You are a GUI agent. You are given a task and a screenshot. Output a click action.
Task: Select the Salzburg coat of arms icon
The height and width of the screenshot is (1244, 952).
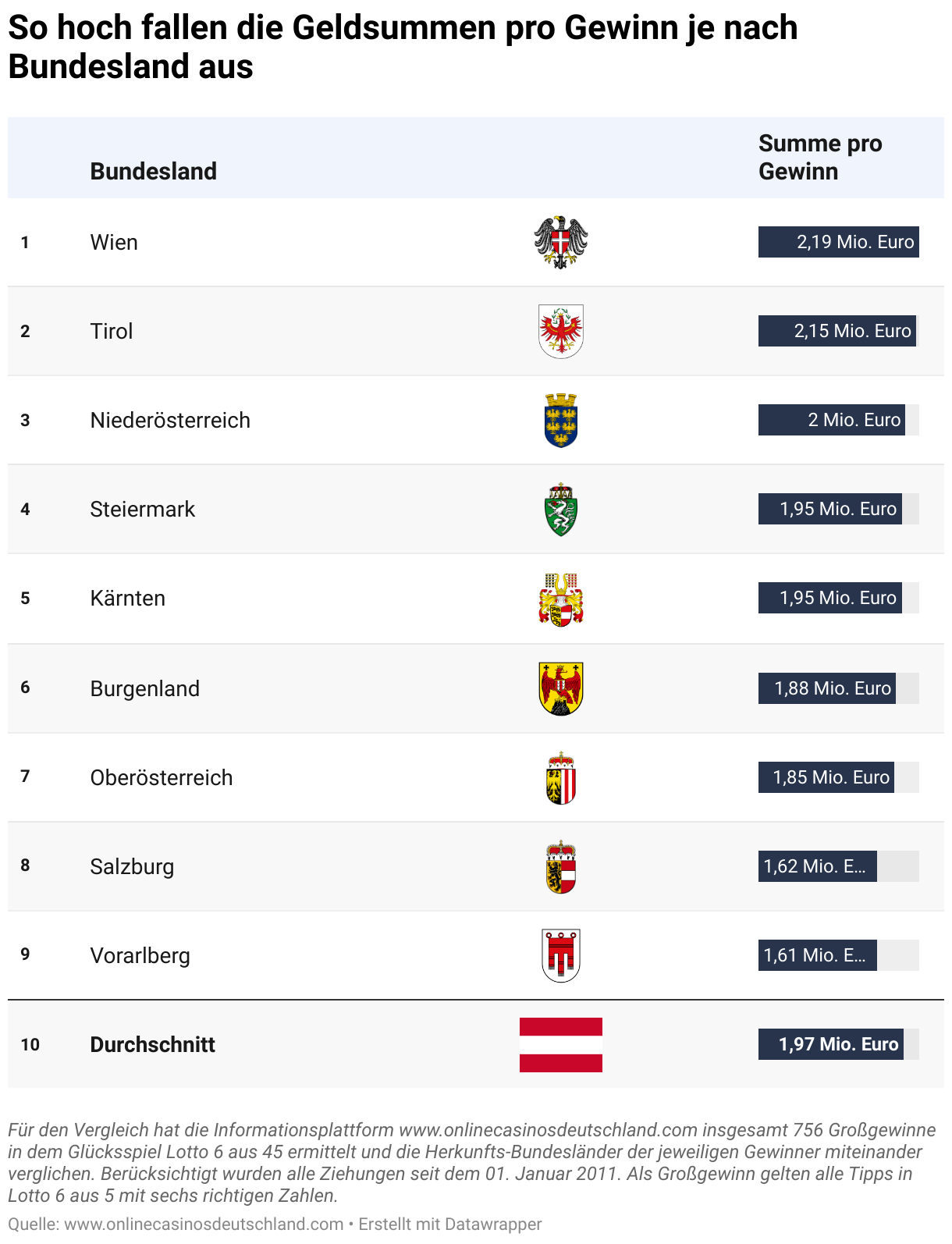tap(560, 866)
